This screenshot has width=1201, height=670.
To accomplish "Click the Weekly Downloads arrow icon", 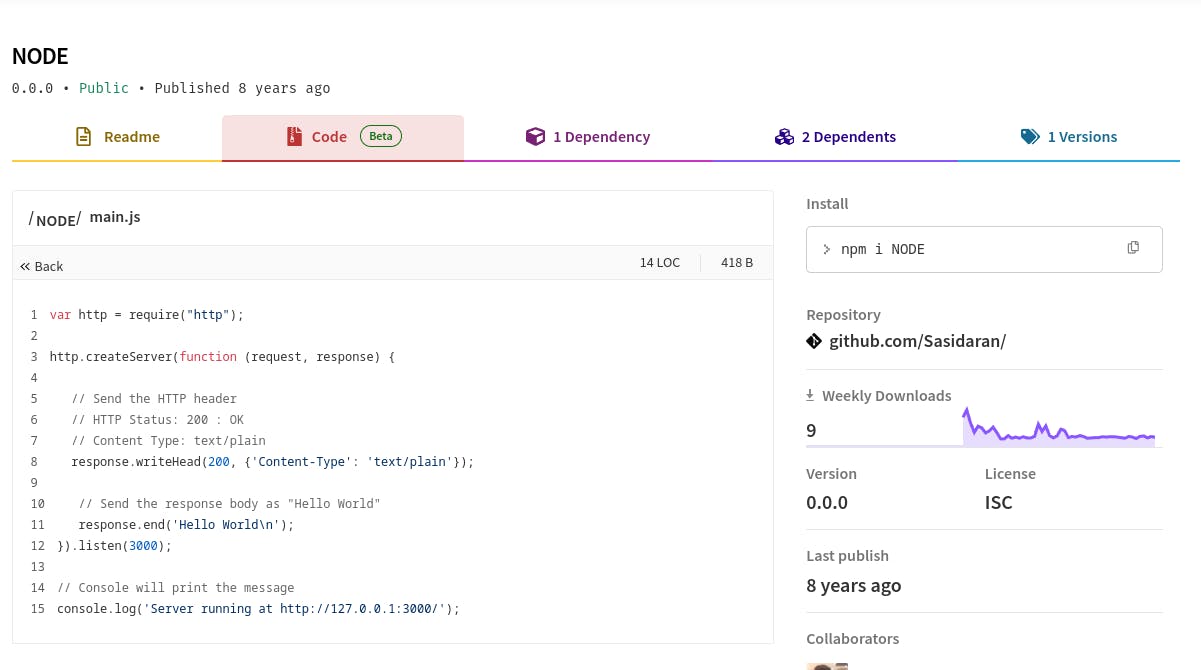I will [x=810, y=396].
